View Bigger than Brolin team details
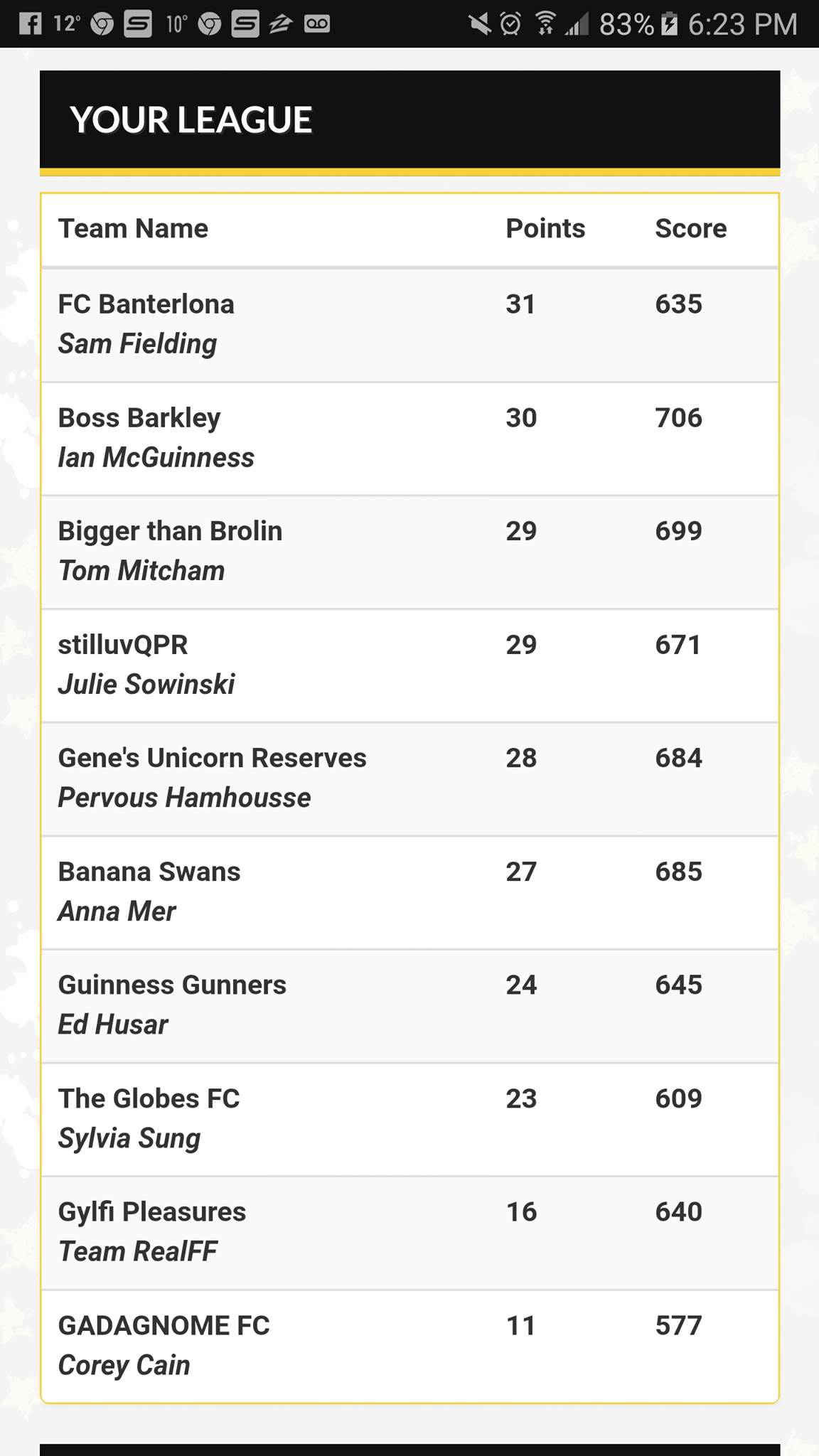This screenshot has width=819, height=1456. (170, 531)
